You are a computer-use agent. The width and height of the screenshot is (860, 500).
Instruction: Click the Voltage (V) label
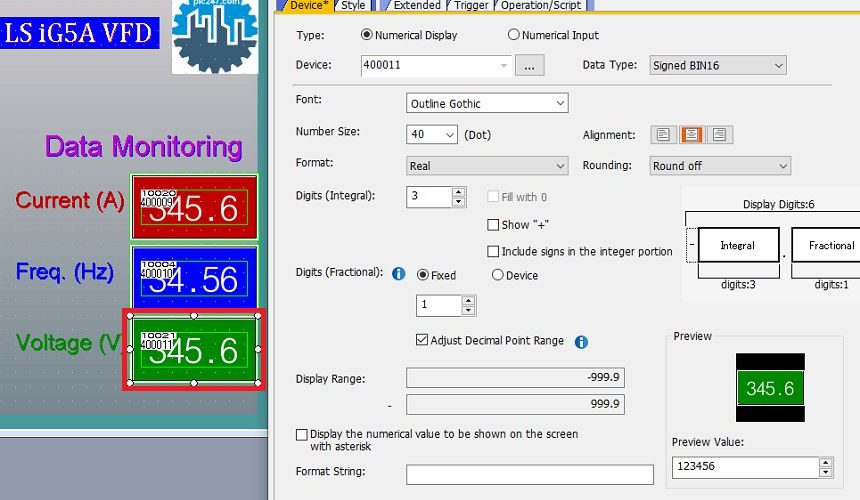[69, 343]
